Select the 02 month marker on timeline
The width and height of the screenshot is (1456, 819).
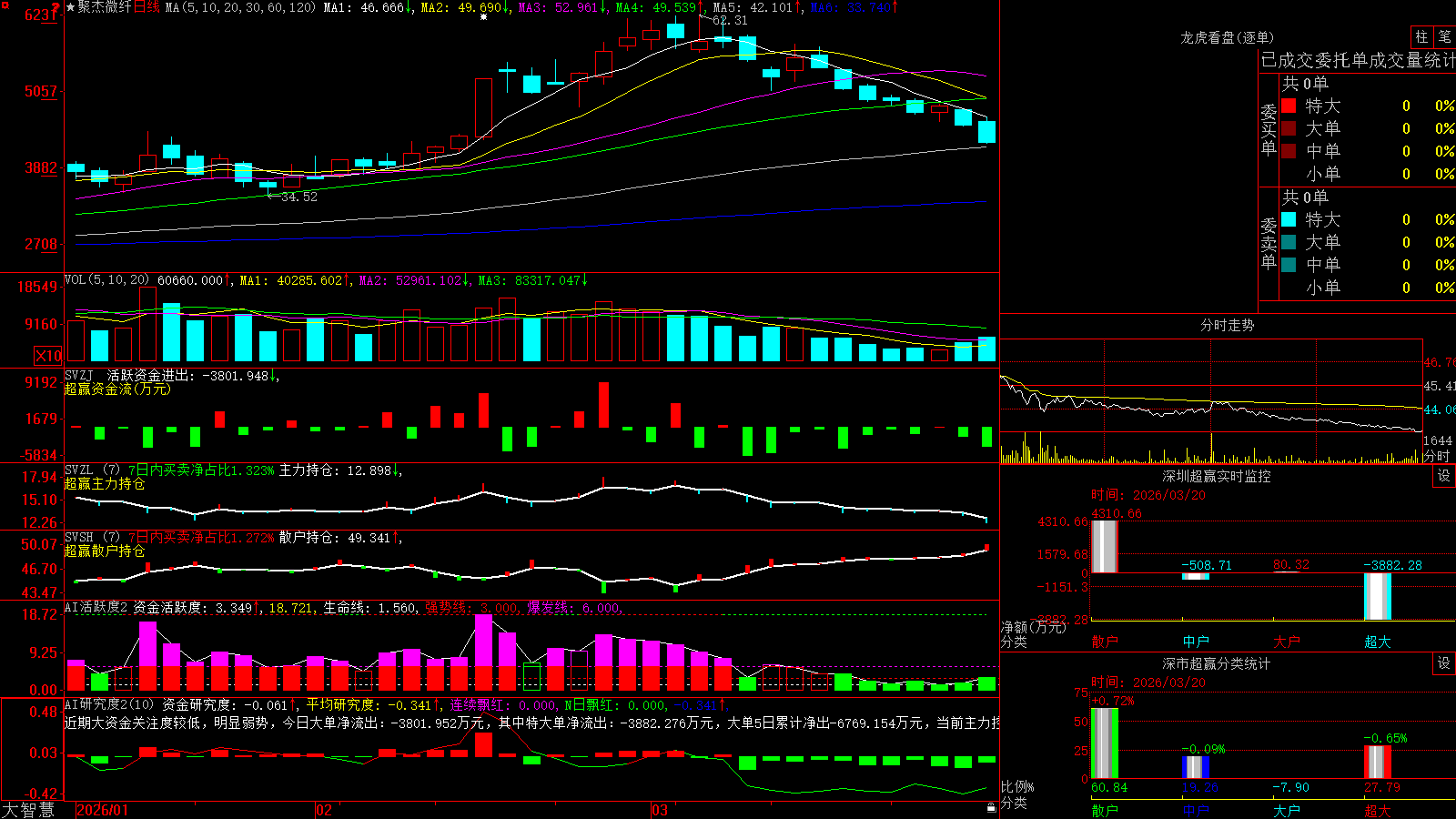324,810
